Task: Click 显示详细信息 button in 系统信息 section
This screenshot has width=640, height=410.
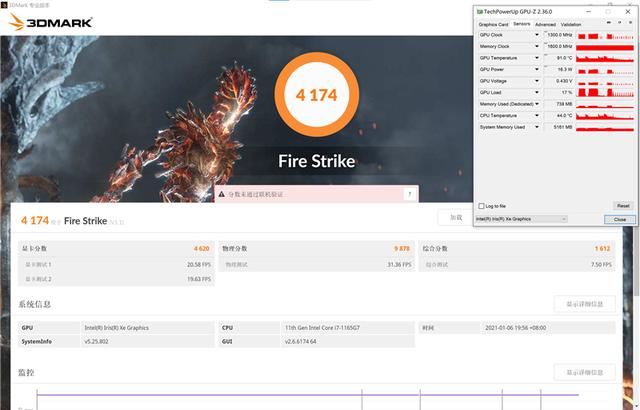Action: (x=584, y=304)
